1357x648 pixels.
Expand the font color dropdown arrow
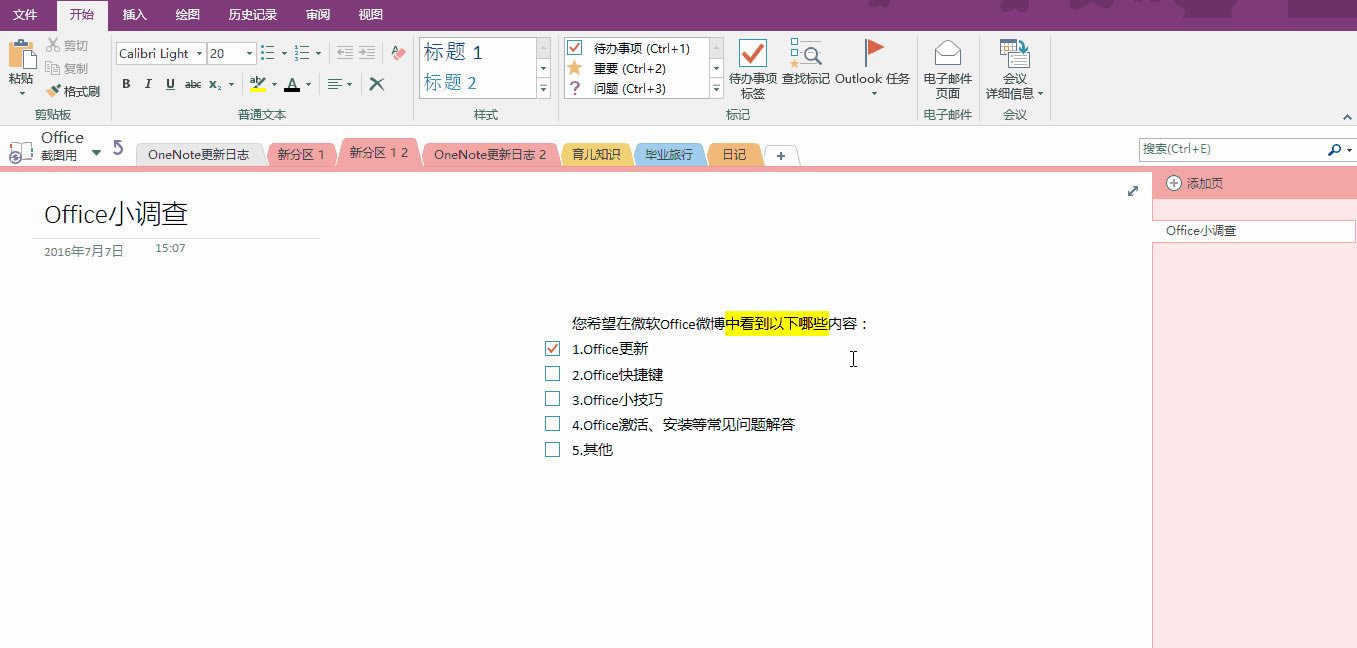click(308, 84)
